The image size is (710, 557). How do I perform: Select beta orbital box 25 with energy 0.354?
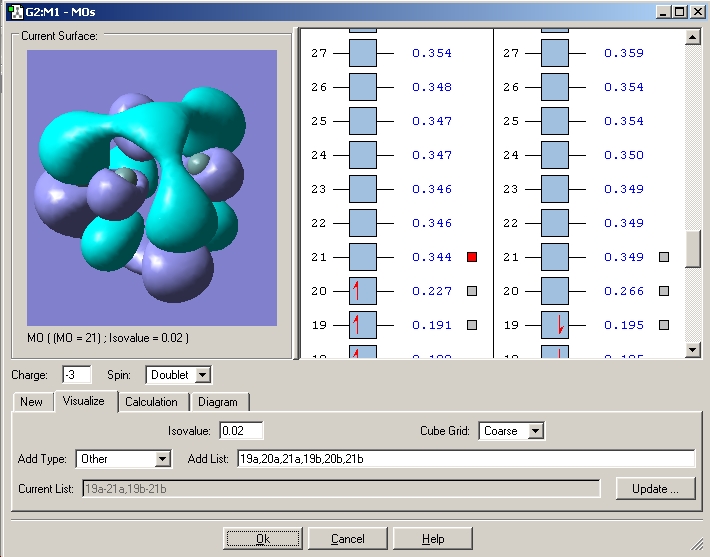click(555, 121)
